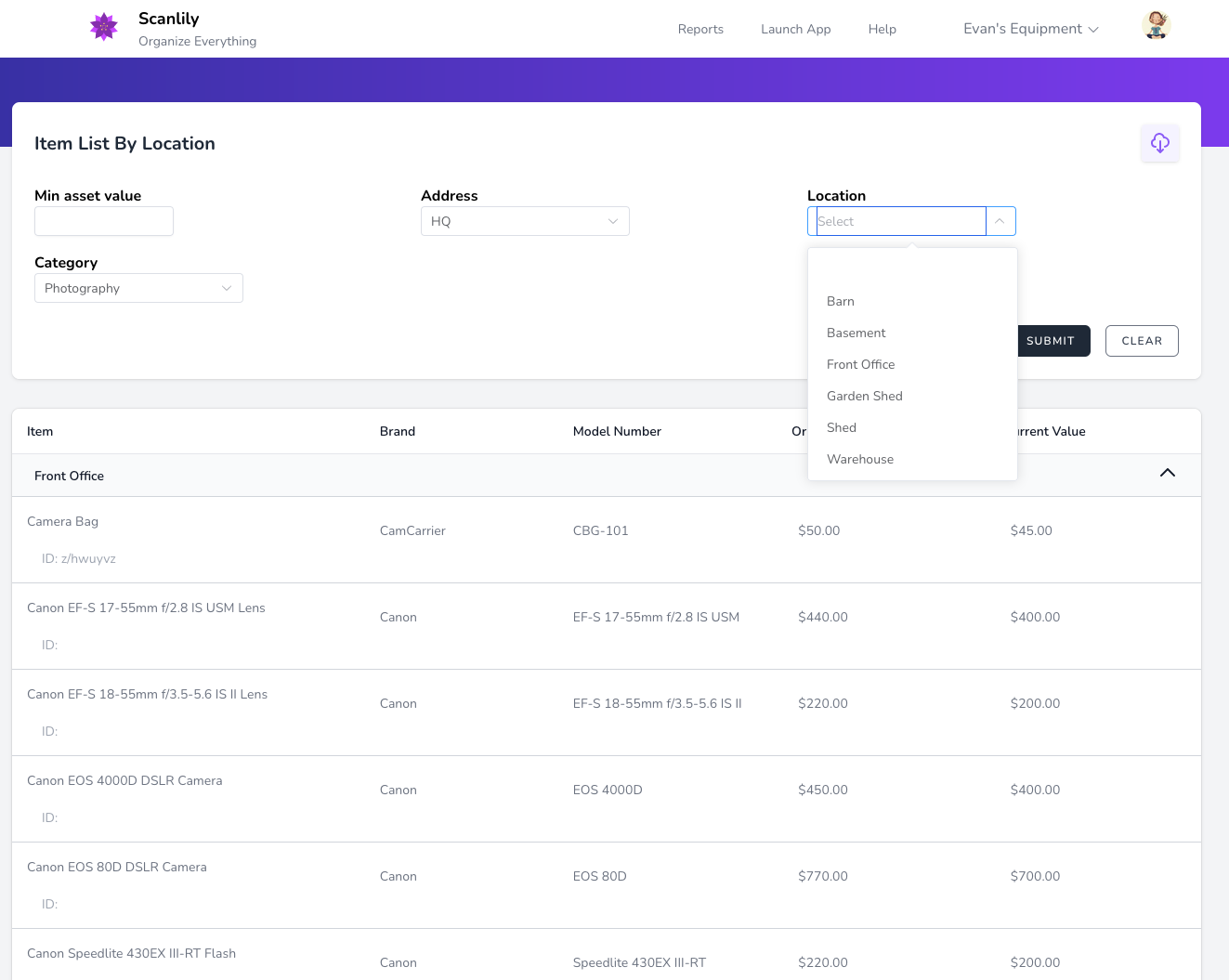The image size is (1229, 980).
Task: Choose the Shed location option
Action: click(842, 427)
